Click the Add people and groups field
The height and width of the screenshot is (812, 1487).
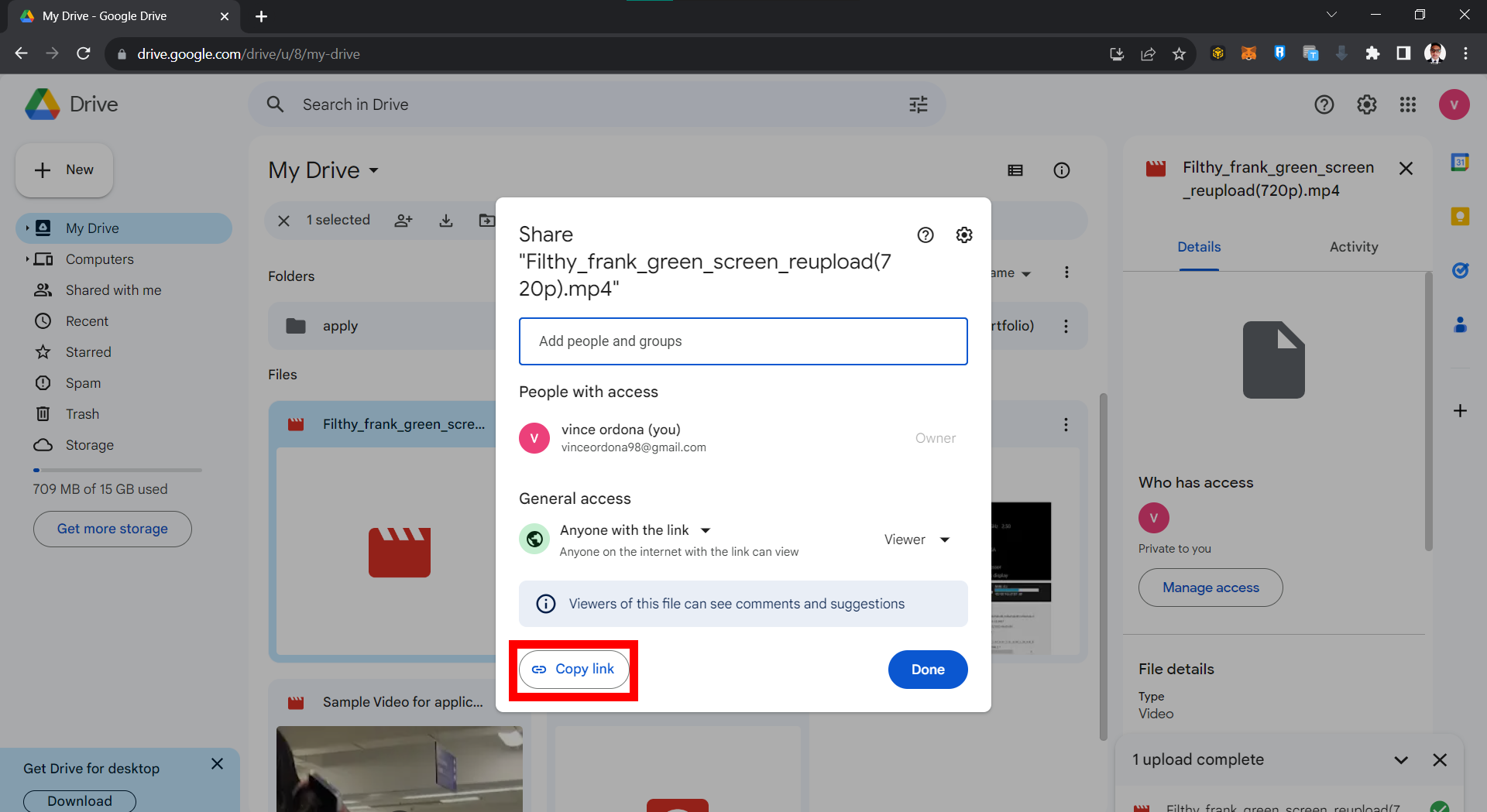[x=743, y=341]
